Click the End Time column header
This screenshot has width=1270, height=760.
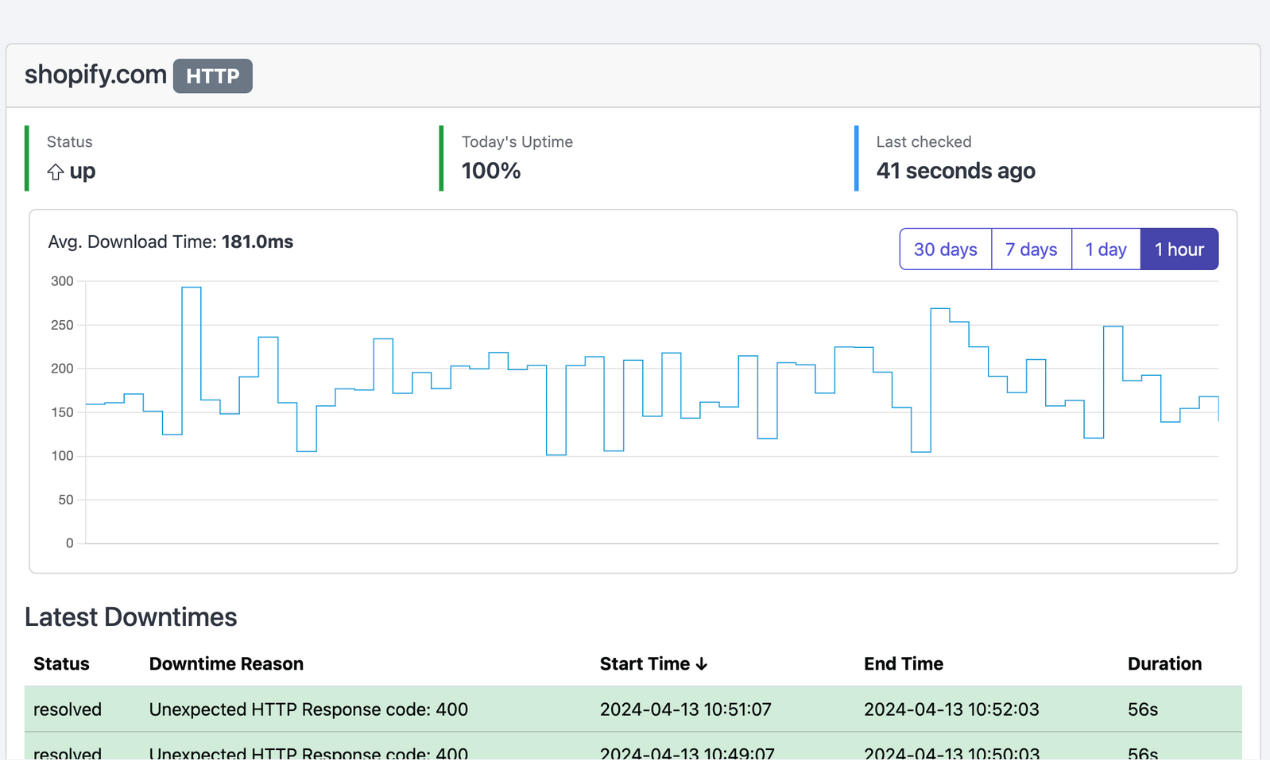pyautogui.click(x=903, y=664)
